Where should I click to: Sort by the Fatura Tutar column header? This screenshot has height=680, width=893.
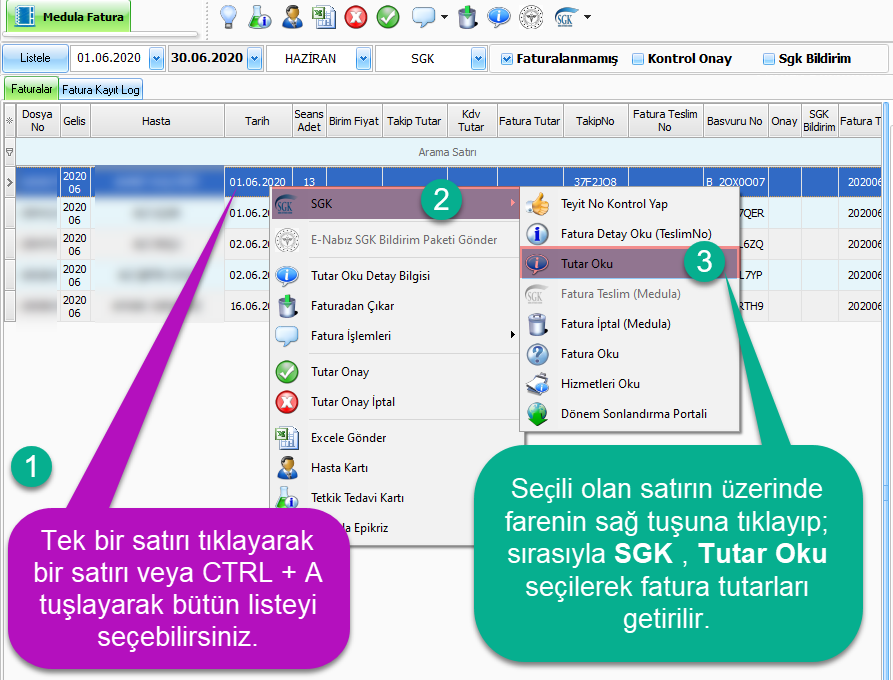coord(530,121)
